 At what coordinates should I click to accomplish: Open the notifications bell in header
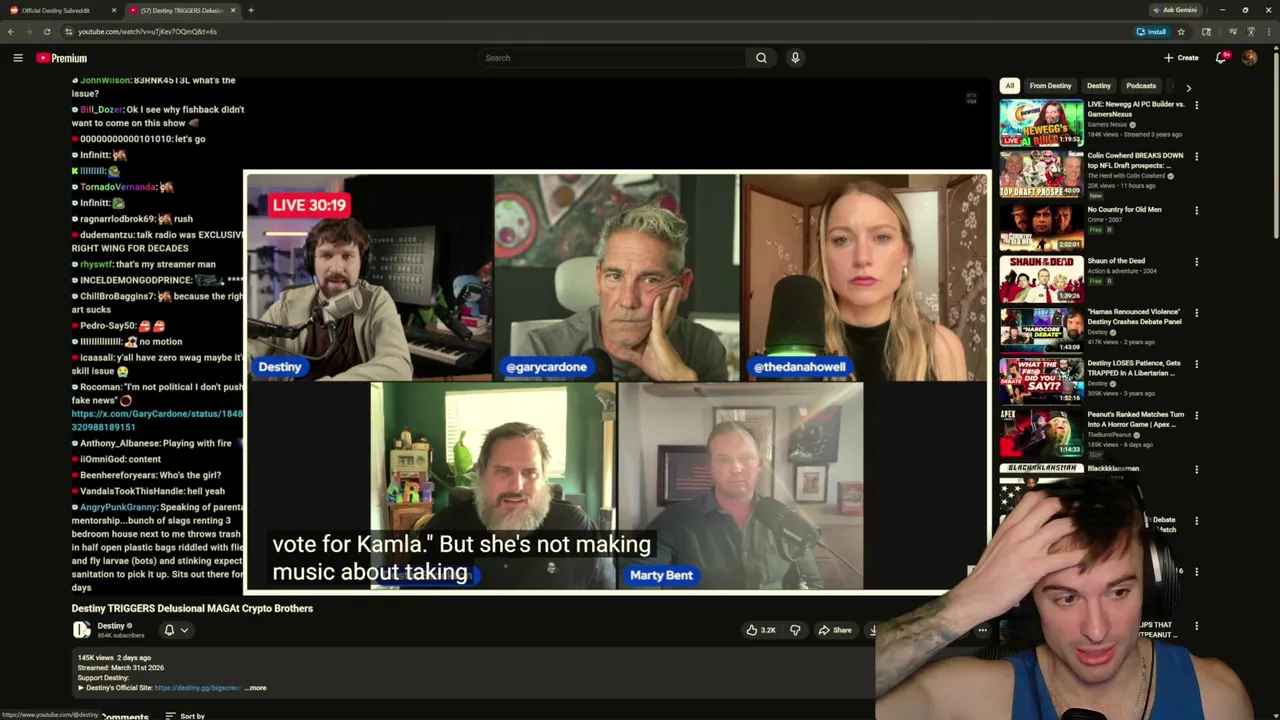click(1221, 58)
